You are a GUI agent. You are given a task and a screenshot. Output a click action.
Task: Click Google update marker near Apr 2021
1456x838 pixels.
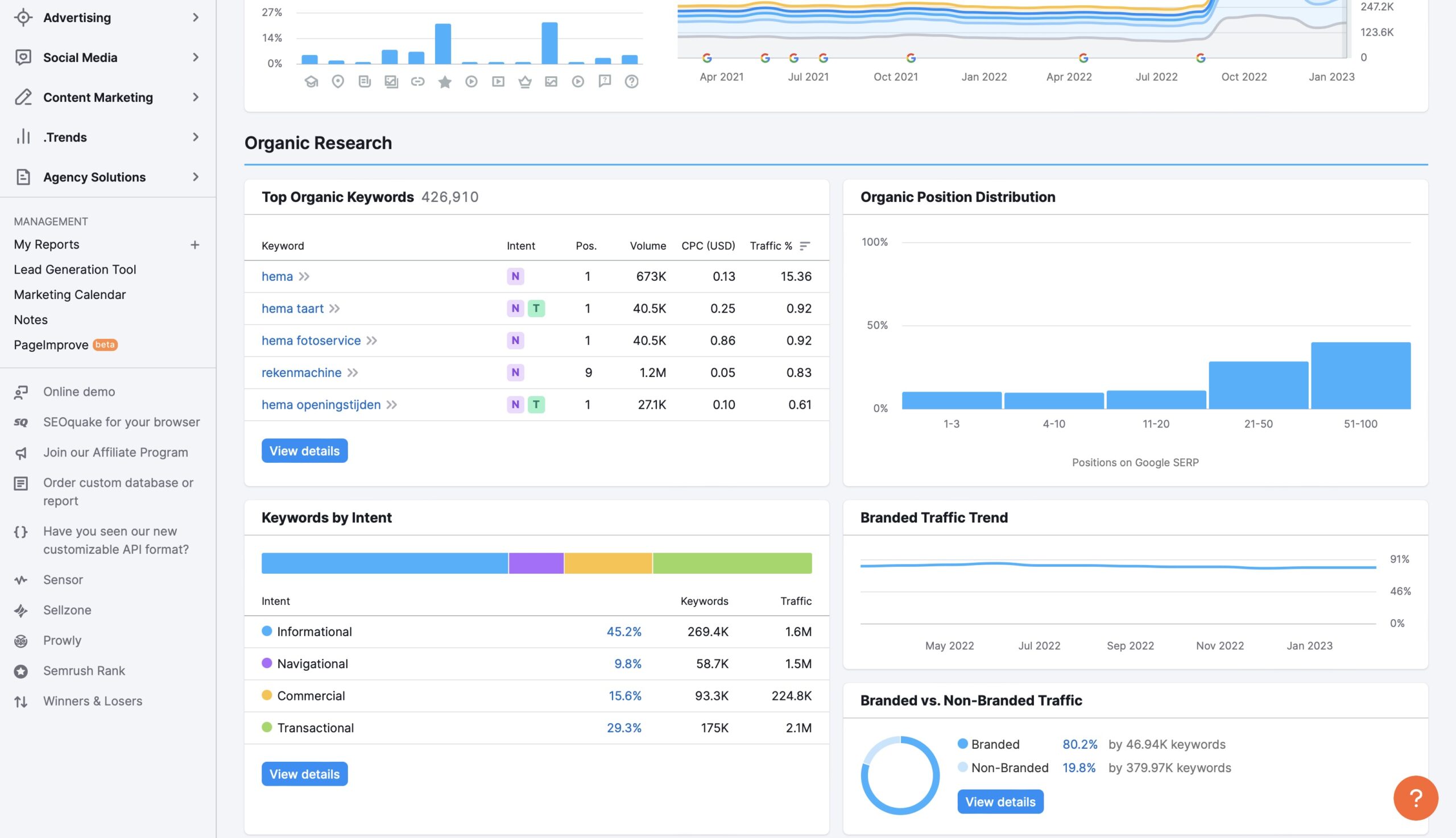(707, 58)
